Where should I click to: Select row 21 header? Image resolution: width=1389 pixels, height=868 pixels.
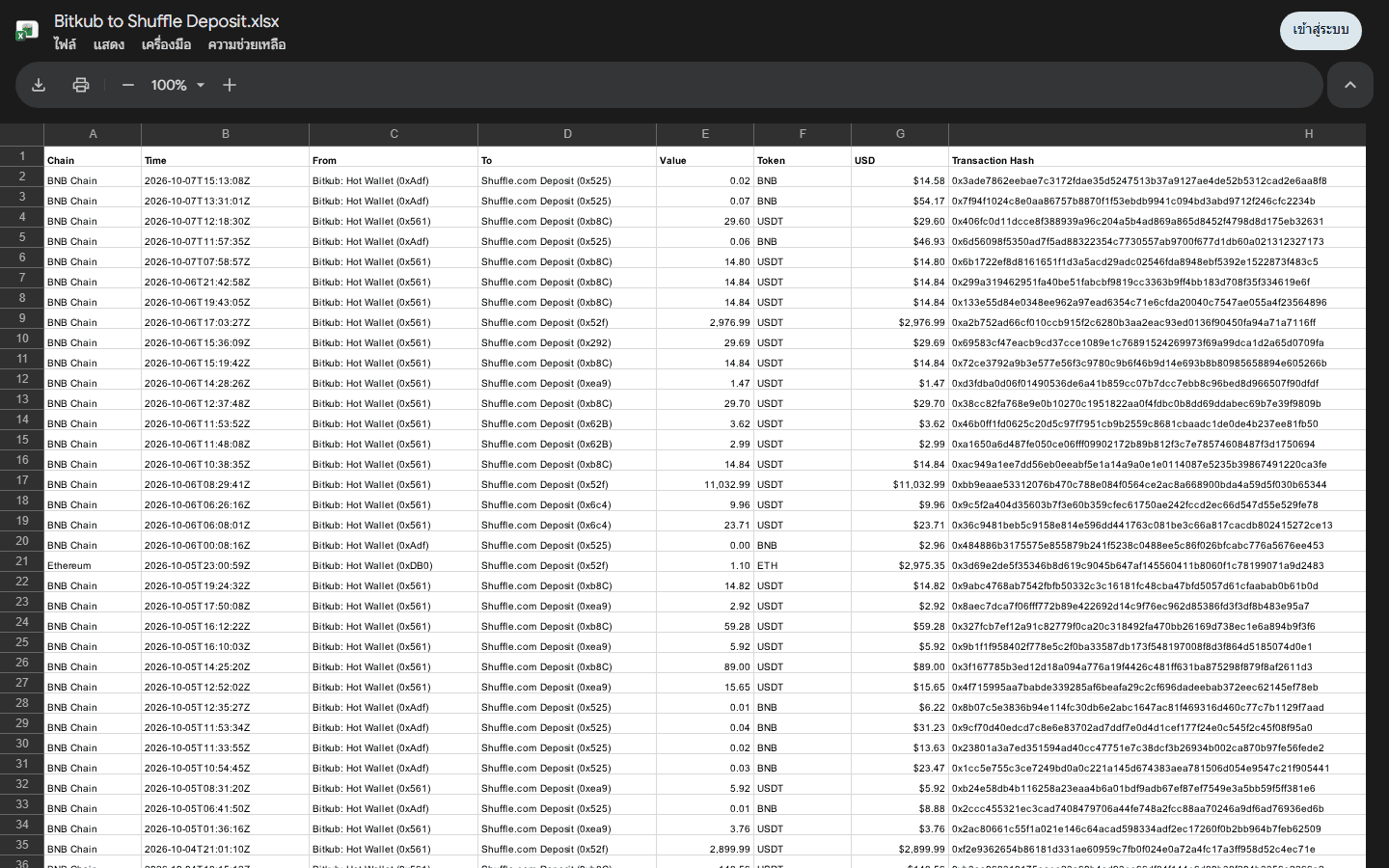click(x=21, y=561)
